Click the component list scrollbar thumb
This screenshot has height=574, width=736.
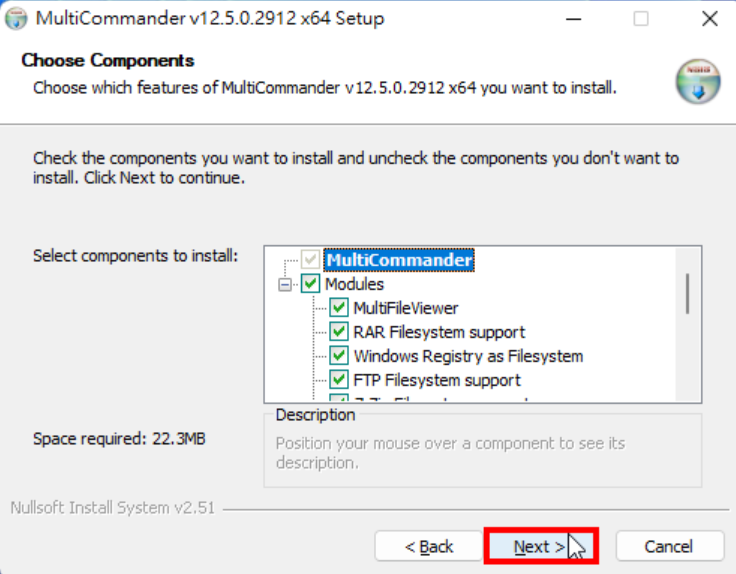pyautogui.click(x=688, y=294)
